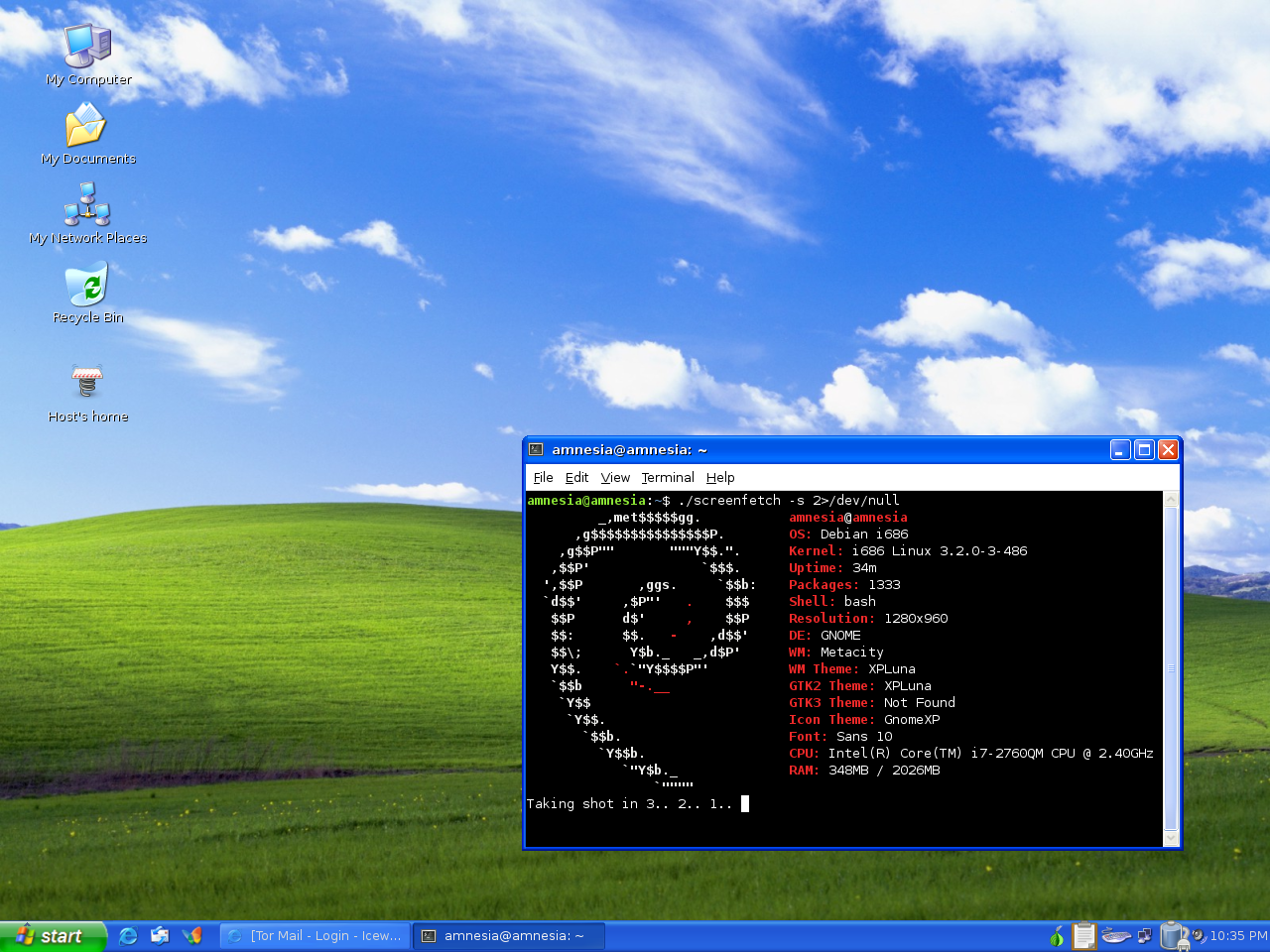Image resolution: width=1270 pixels, height=952 pixels.
Task: Click the 'Kernel: i686 Linux 3.2.0-3-486' line
Action: coord(908,550)
